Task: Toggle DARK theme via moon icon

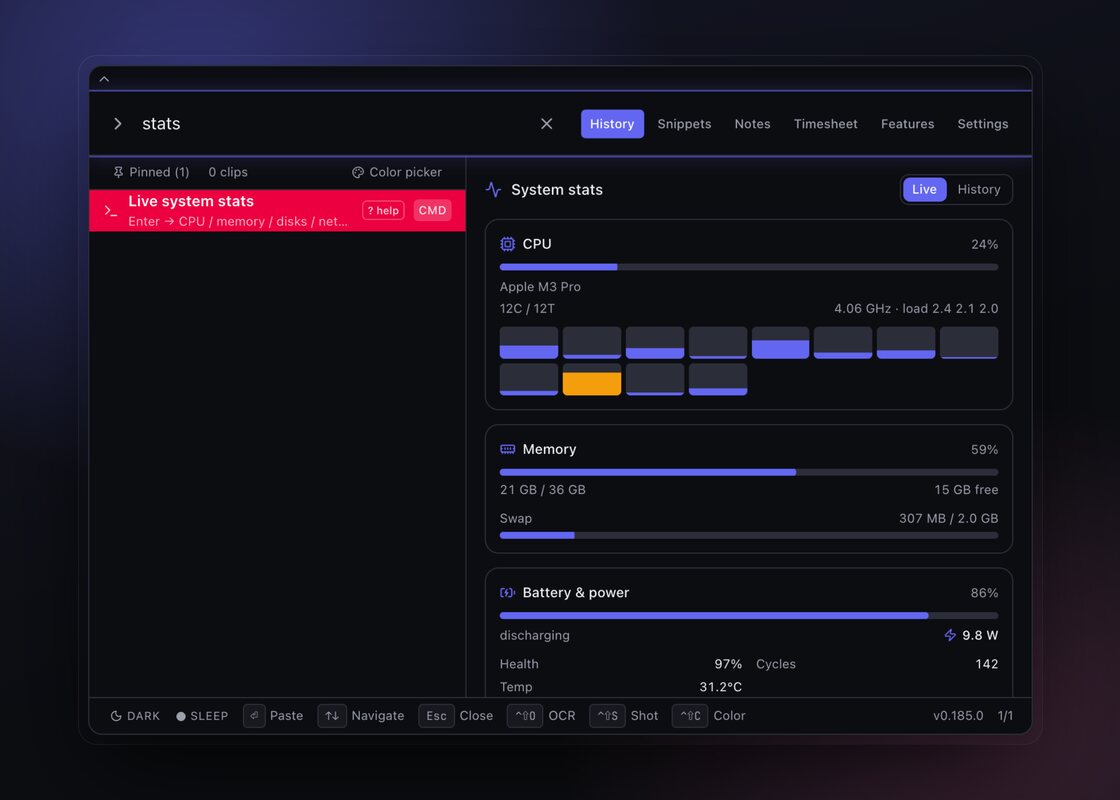Action: (116, 716)
